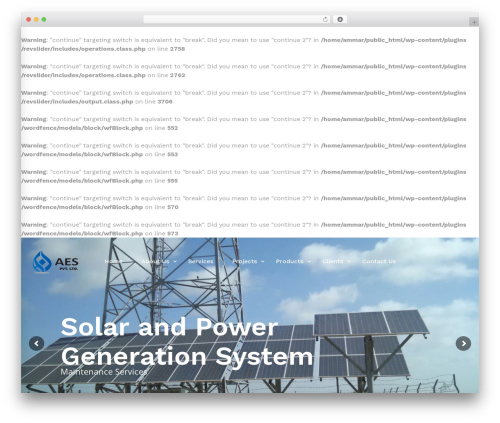Click the Maintenance Services subtitle
Screen dimensions: 500x423
point(104,372)
